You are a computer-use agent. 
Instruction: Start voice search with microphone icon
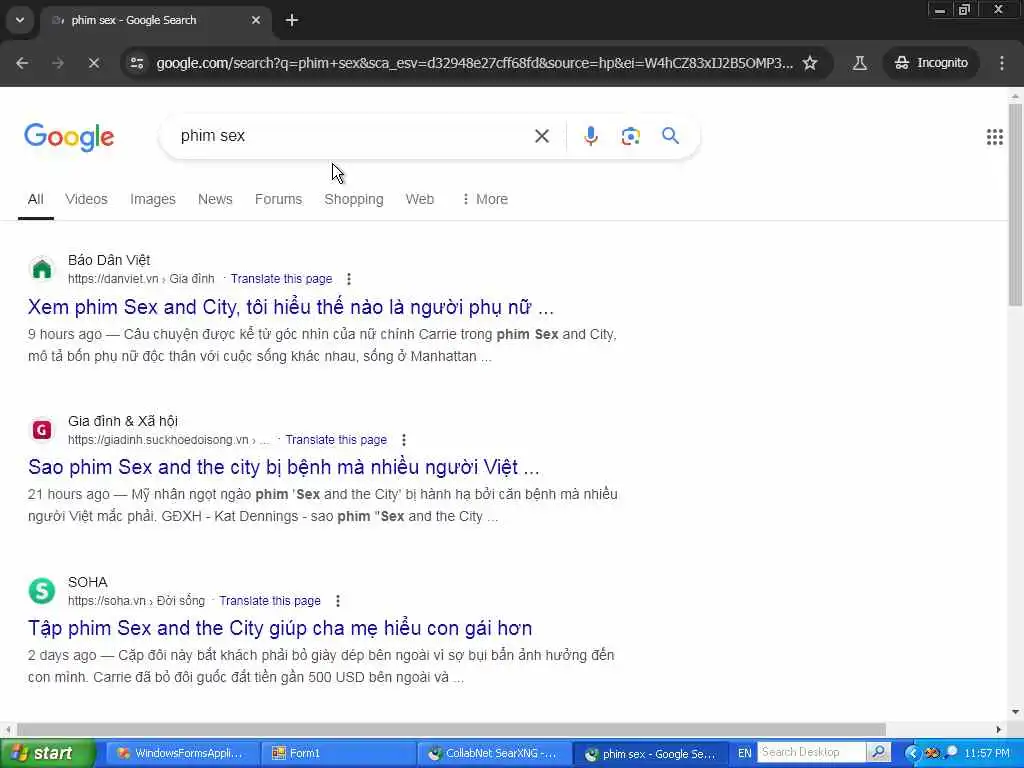click(590, 136)
